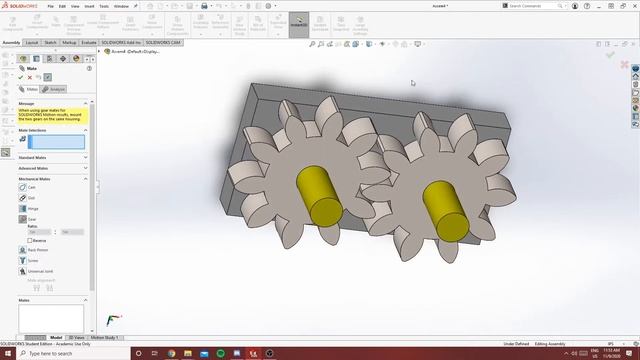Collapse the Mates list section
Image resolution: width=640 pixels, height=360 pixels.
(x=86, y=300)
